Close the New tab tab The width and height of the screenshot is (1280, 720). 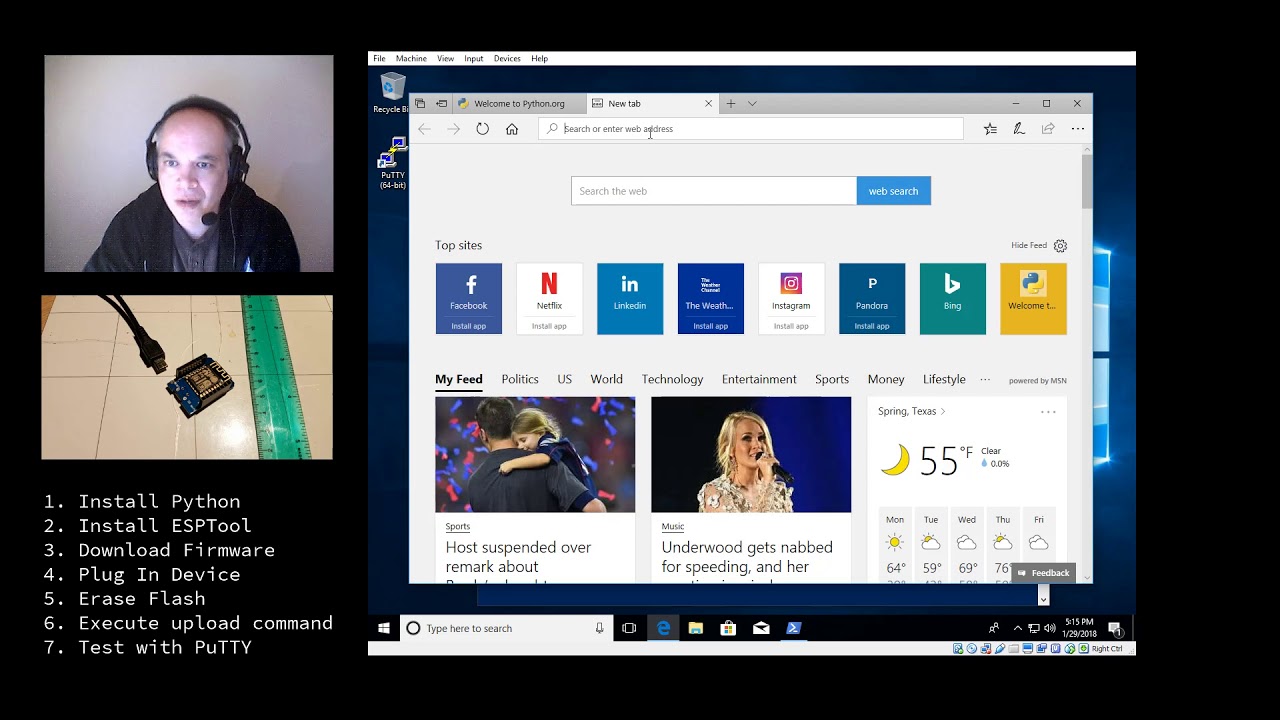709,103
